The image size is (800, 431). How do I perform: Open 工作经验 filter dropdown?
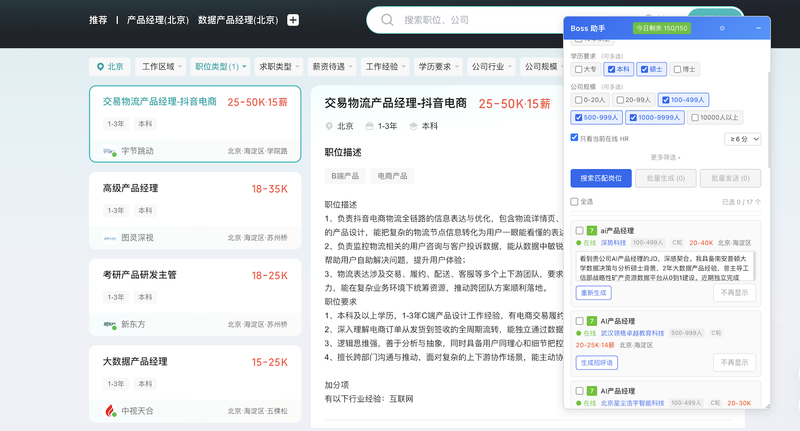click(385, 66)
